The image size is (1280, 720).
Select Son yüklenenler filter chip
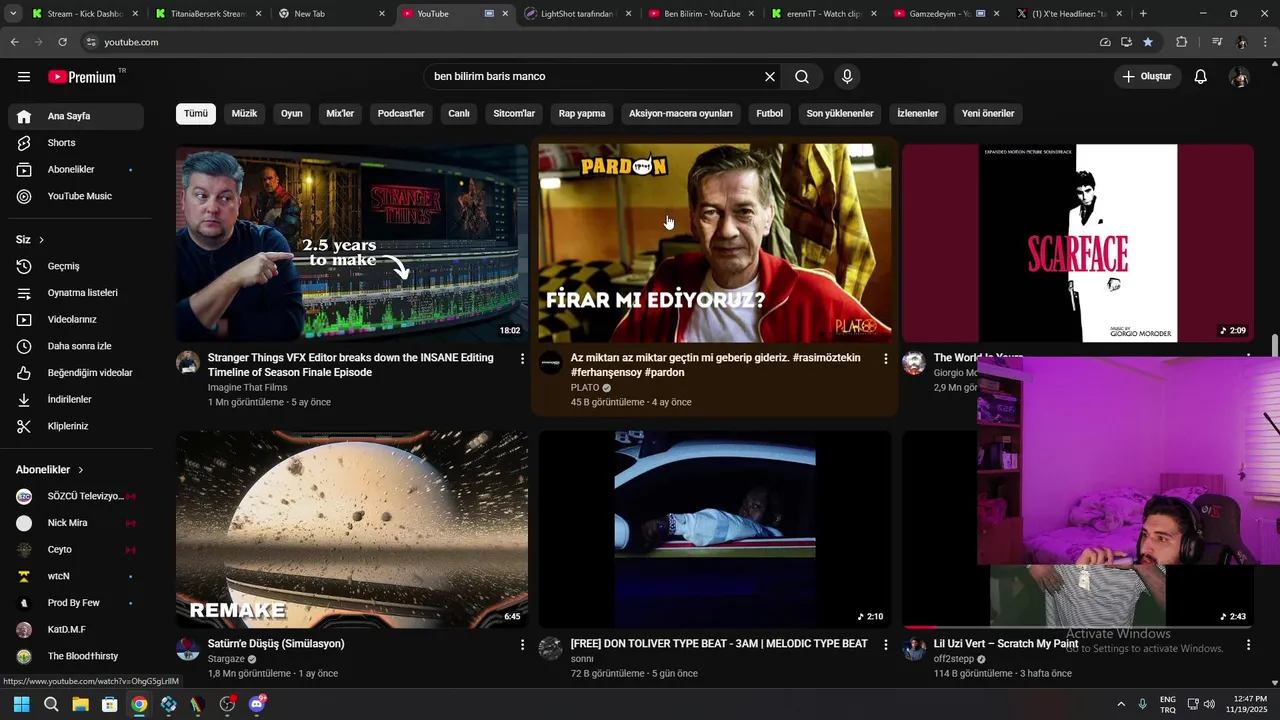click(840, 114)
